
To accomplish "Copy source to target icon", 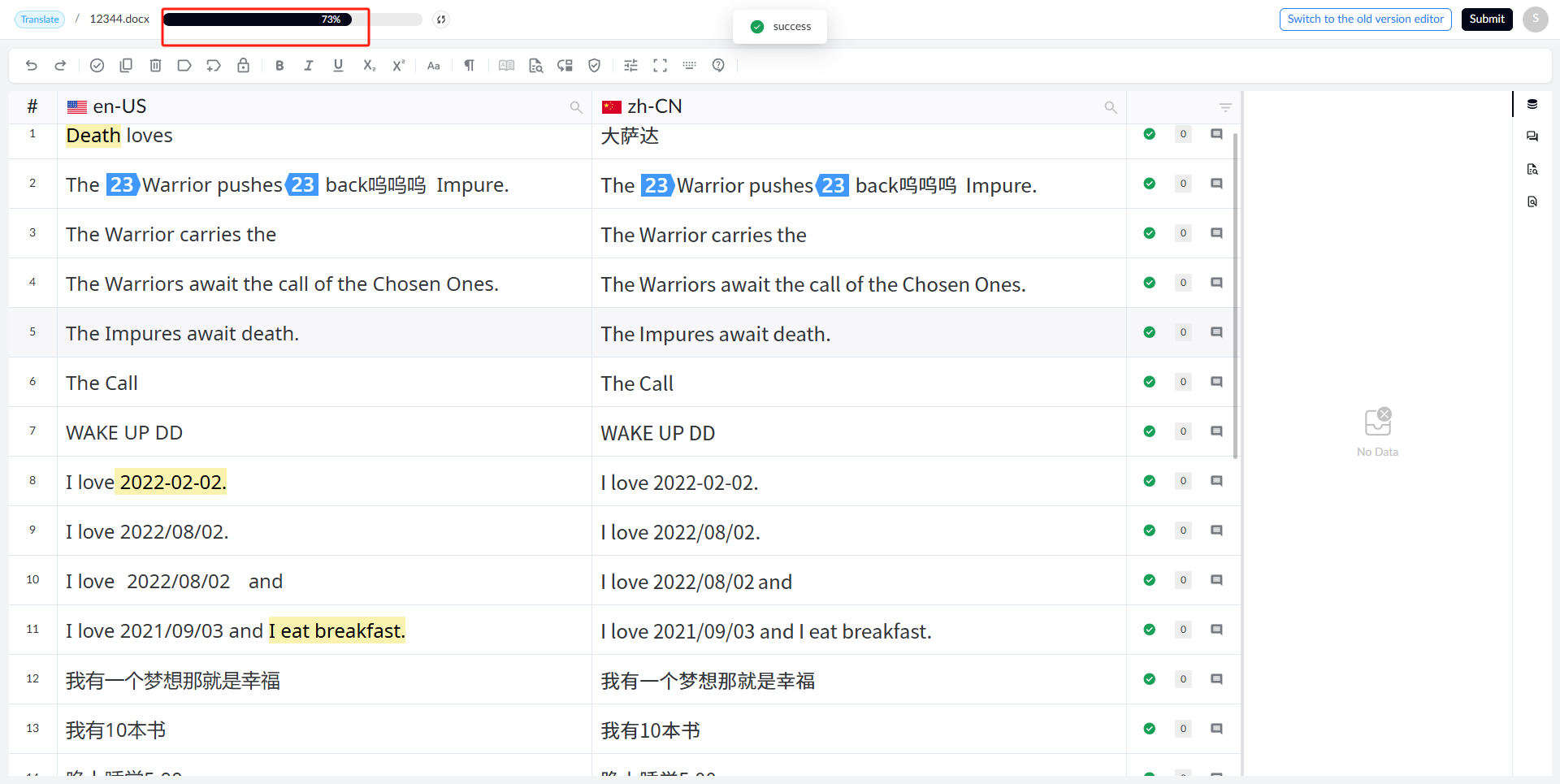I will pyautogui.click(x=126, y=66).
